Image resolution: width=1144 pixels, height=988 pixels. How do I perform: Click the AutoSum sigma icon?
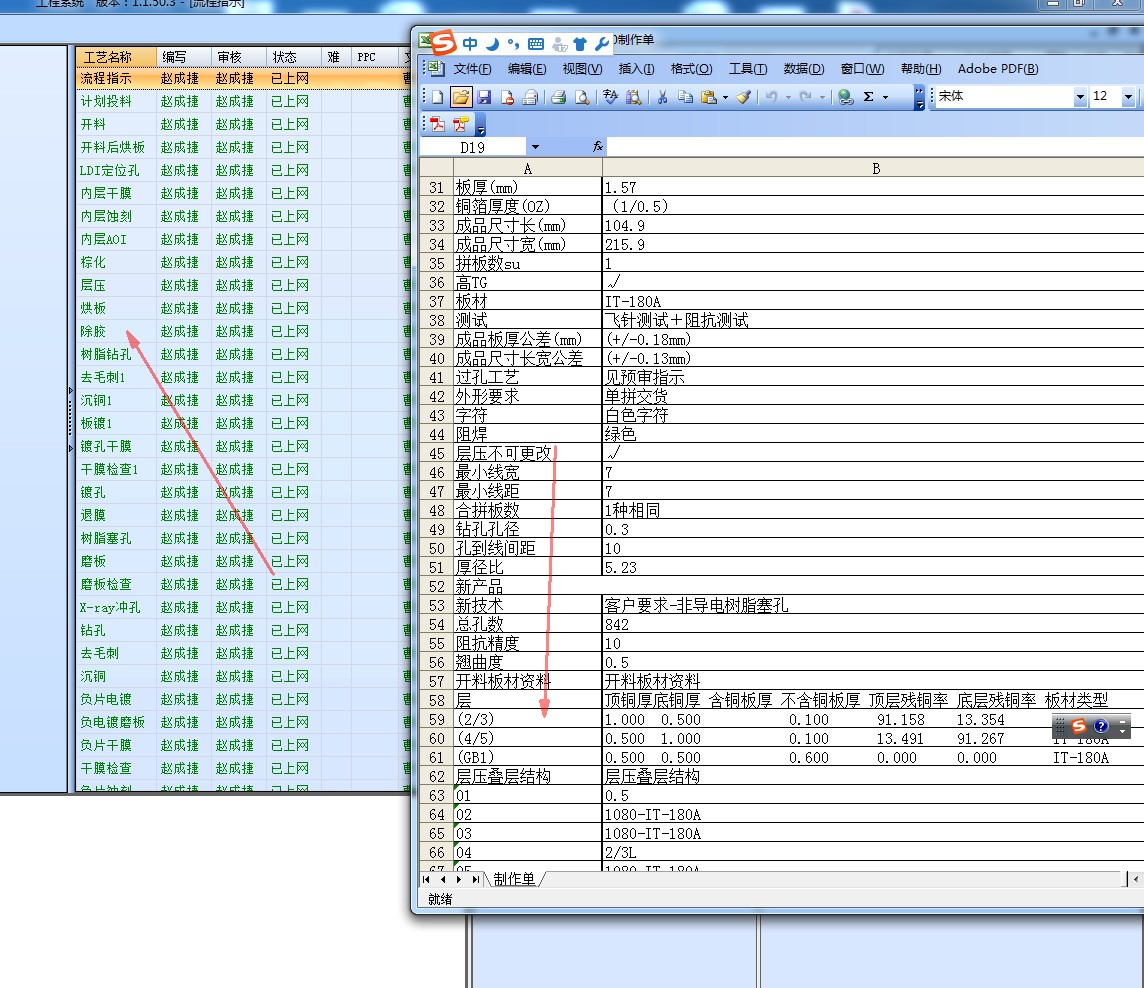point(868,96)
